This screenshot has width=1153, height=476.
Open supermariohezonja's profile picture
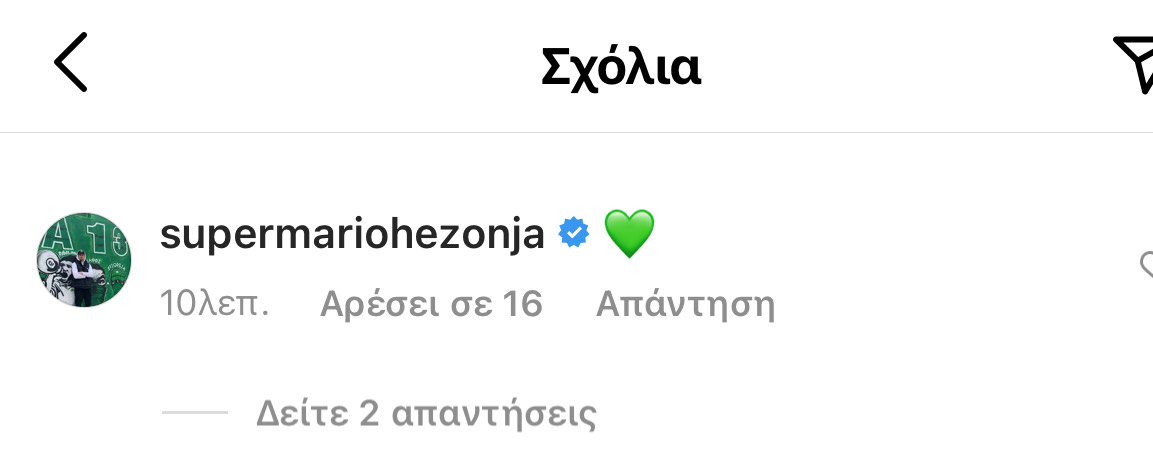point(84,260)
